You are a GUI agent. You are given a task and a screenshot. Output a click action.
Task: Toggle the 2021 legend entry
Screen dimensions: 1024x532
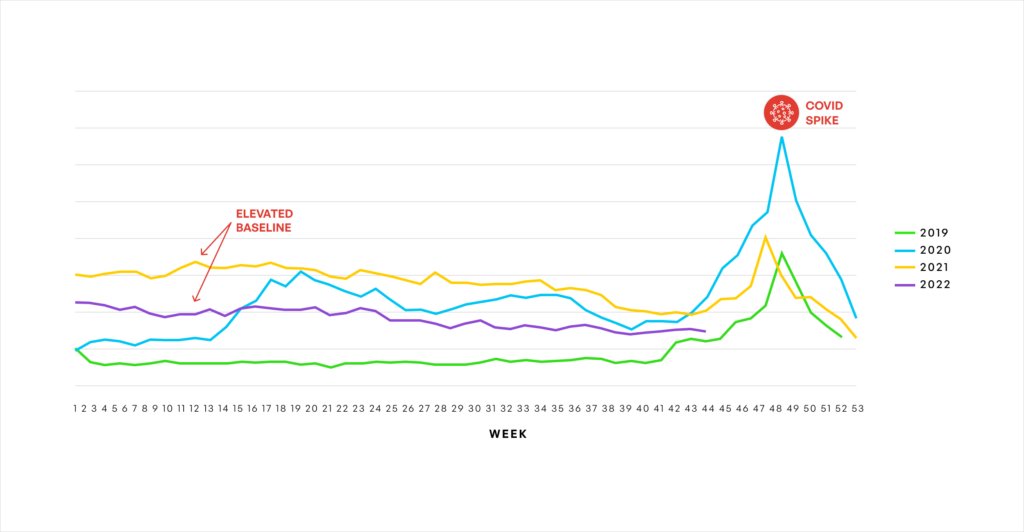click(923, 267)
